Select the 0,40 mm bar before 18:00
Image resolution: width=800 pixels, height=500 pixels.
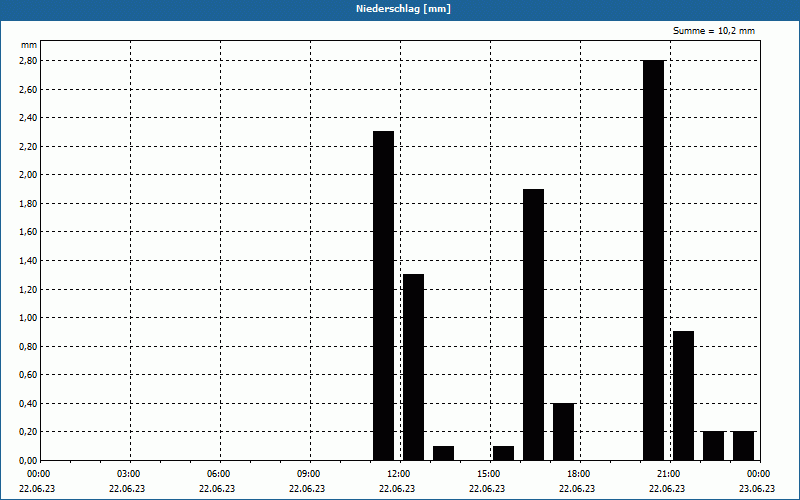click(x=563, y=432)
